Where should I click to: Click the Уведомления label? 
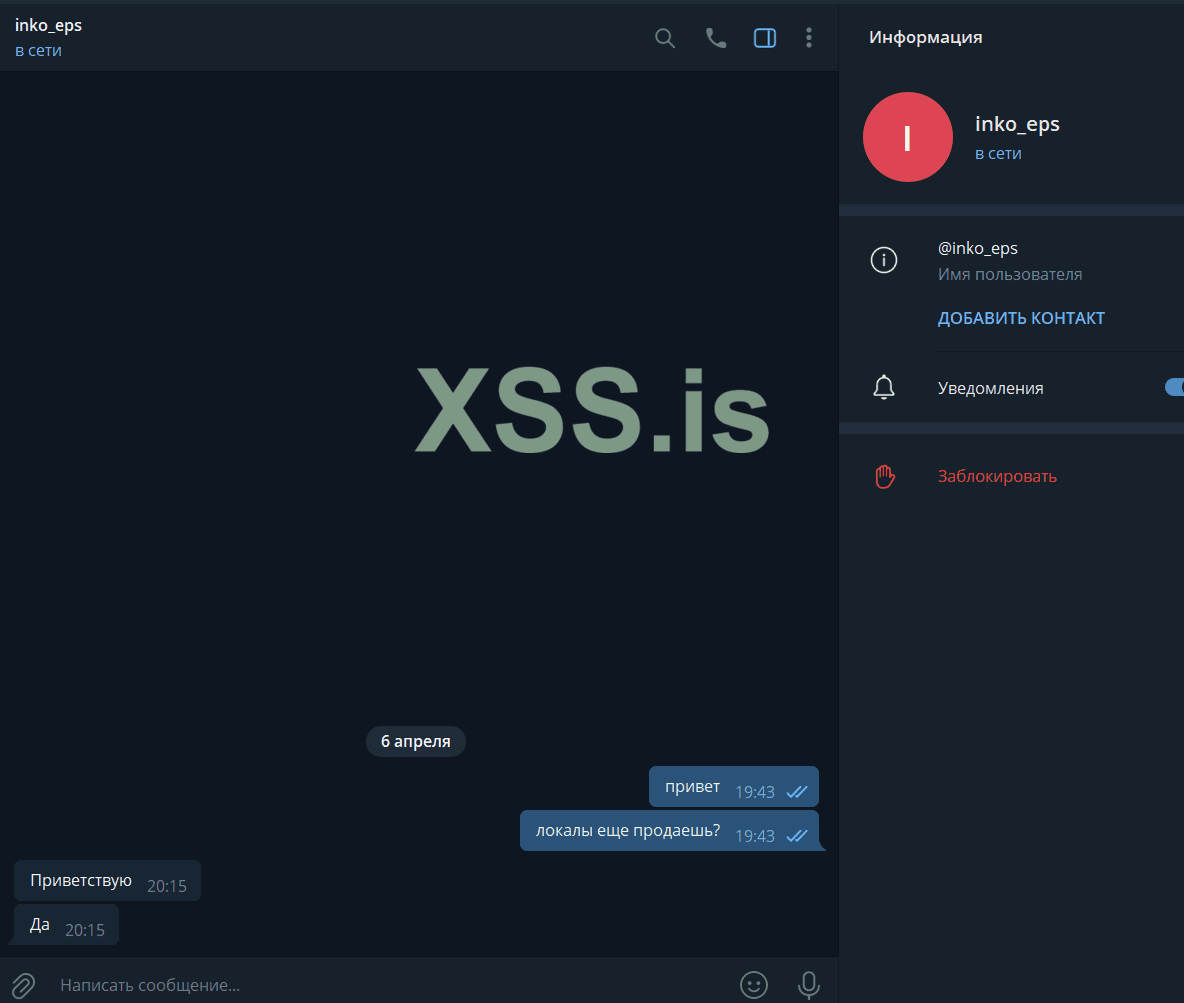[990, 388]
